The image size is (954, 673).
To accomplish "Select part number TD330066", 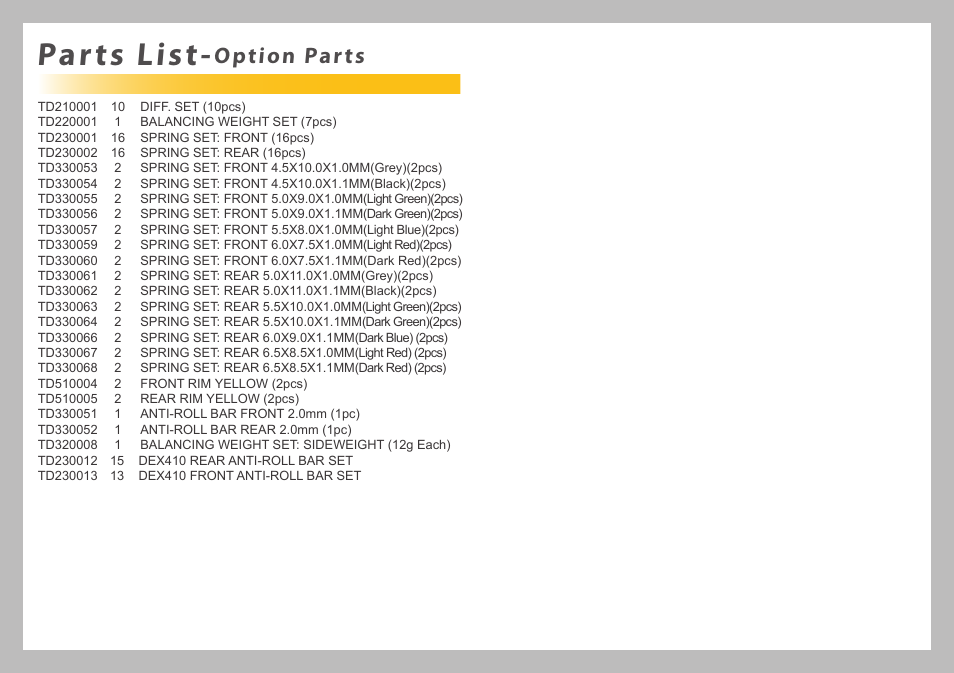I will point(68,338).
